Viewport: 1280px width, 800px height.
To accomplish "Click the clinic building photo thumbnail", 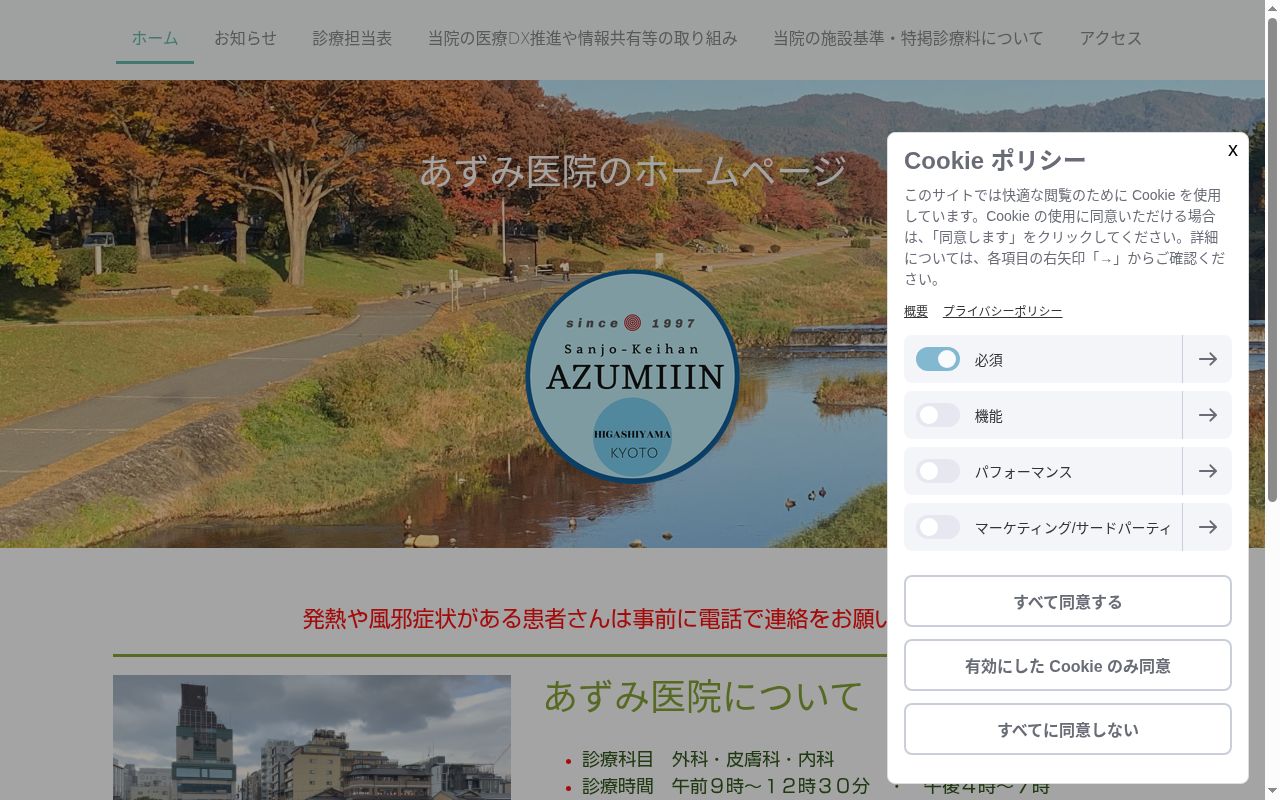I will click(312, 737).
